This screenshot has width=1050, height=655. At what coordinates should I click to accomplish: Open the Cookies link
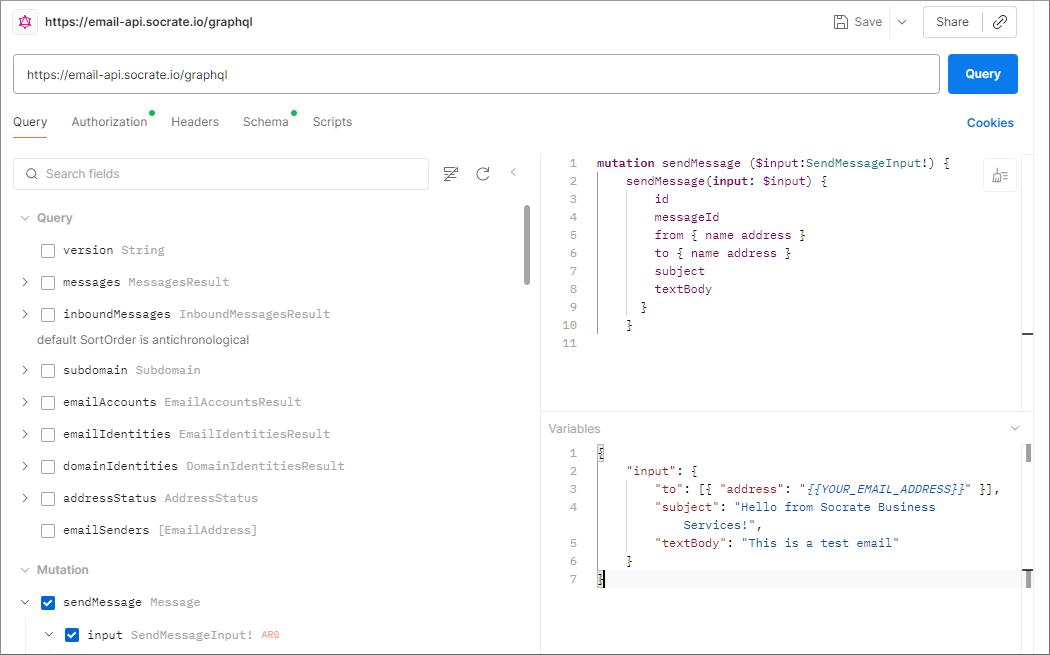(990, 122)
